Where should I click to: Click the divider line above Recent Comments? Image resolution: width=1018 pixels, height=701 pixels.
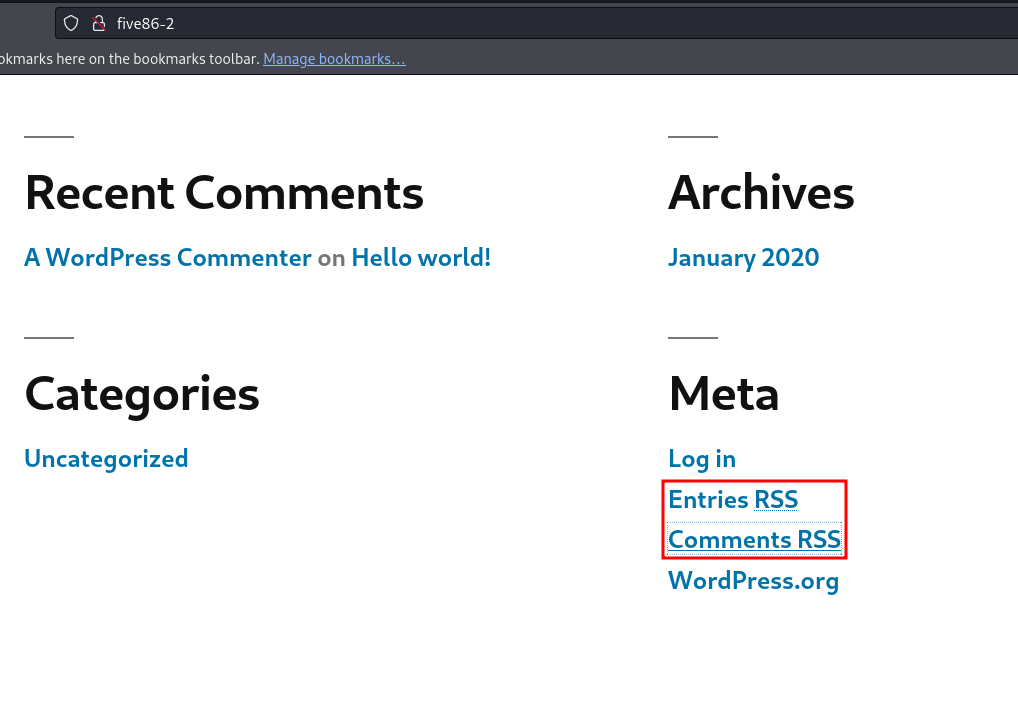[x=49, y=136]
